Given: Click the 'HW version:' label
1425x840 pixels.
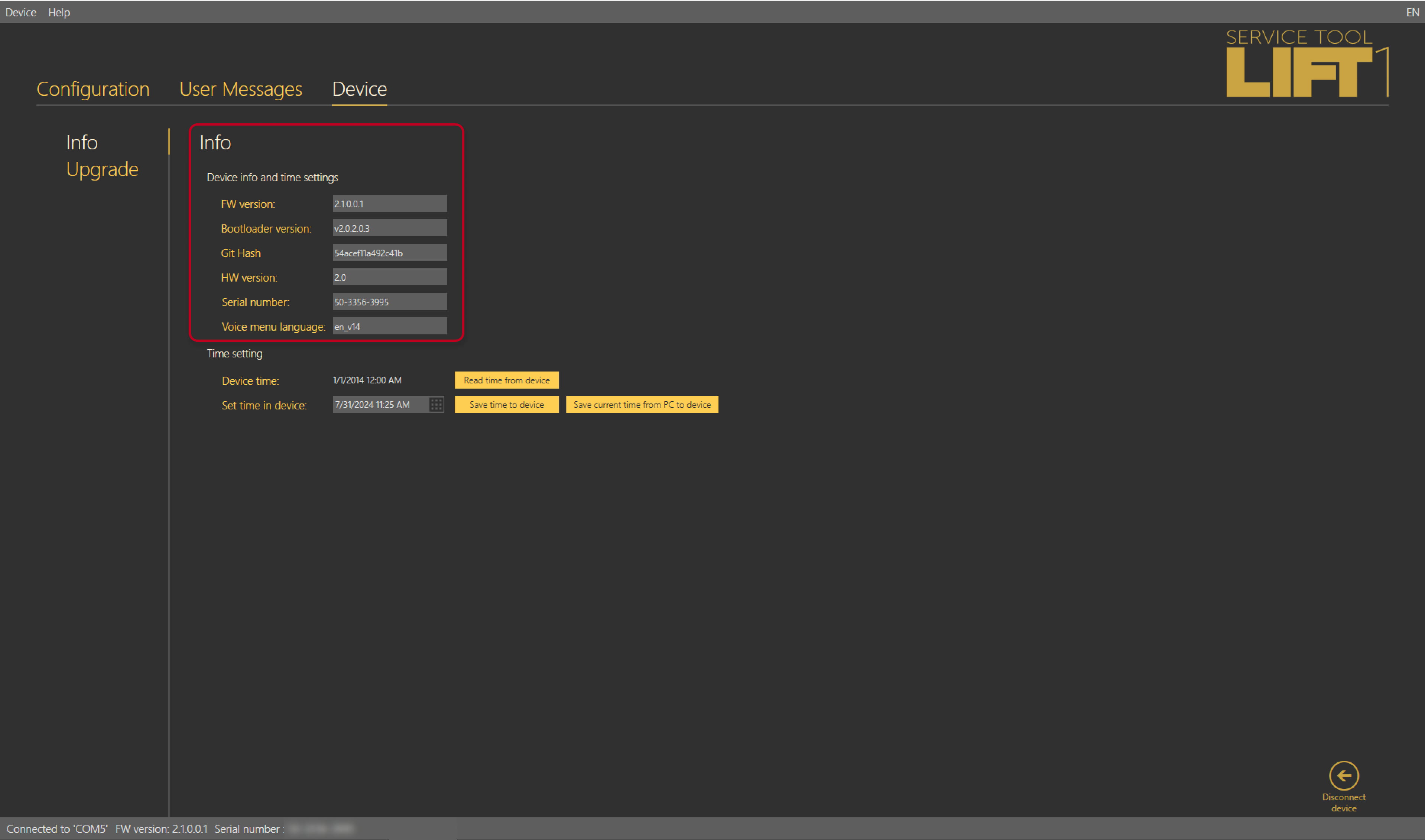Looking at the screenshot, I should (249, 278).
